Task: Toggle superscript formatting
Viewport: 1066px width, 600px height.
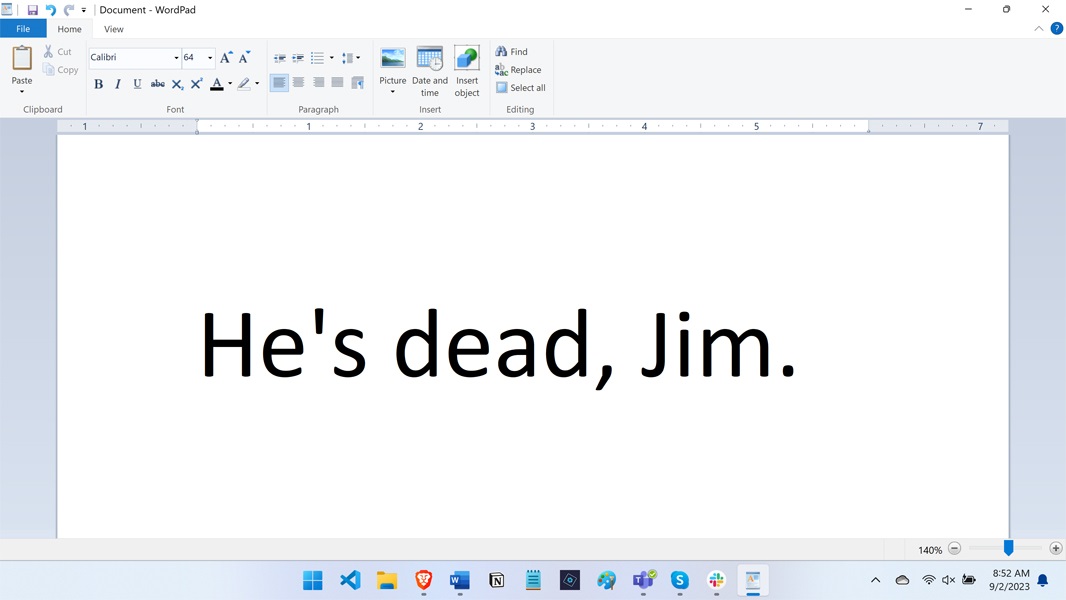Action: pyautogui.click(x=196, y=84)
